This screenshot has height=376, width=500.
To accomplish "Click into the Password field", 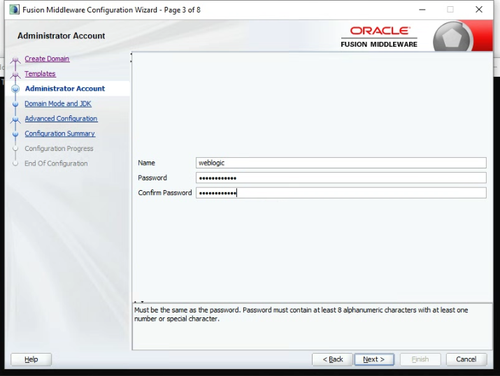I will click(341, 178).
